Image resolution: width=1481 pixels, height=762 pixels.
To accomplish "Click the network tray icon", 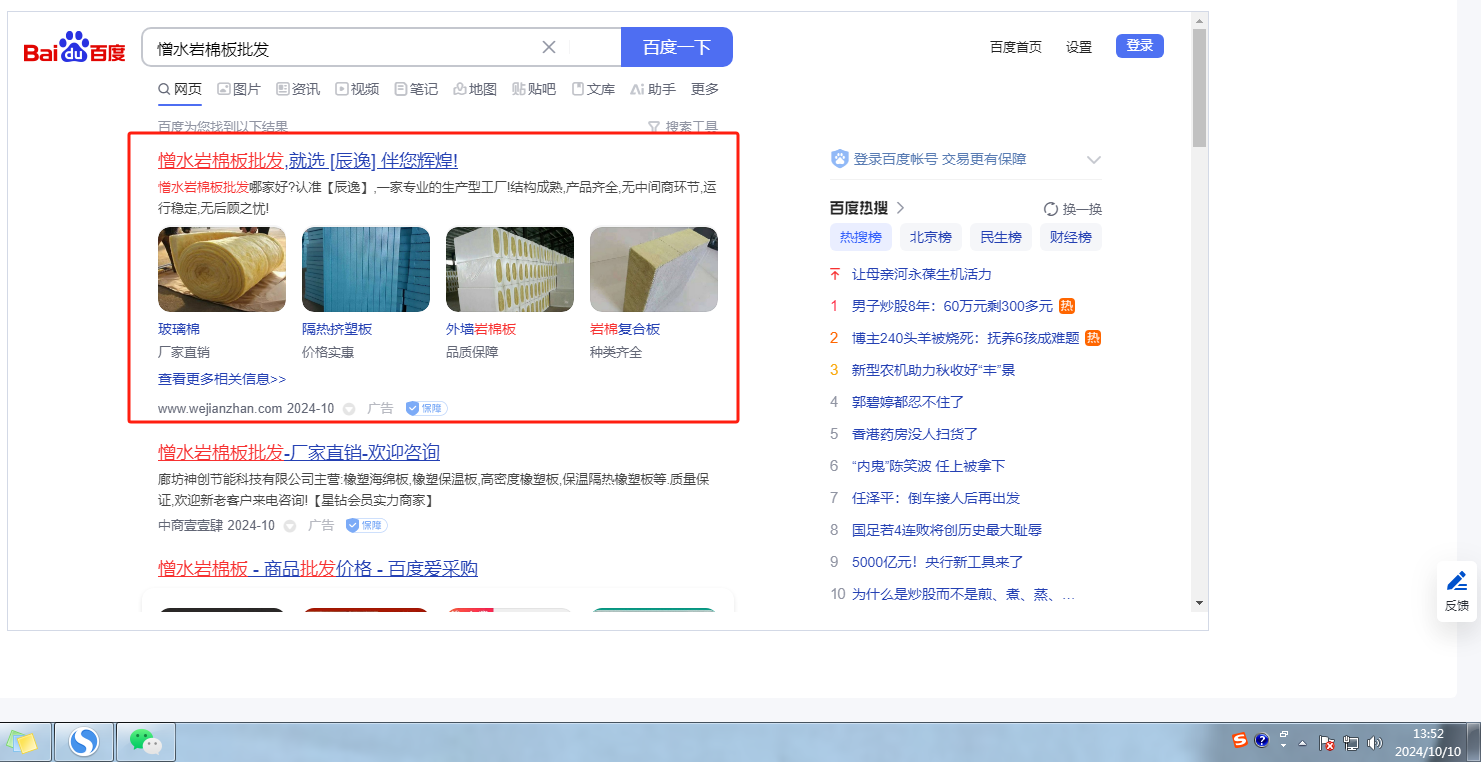I will (1351, 742).
